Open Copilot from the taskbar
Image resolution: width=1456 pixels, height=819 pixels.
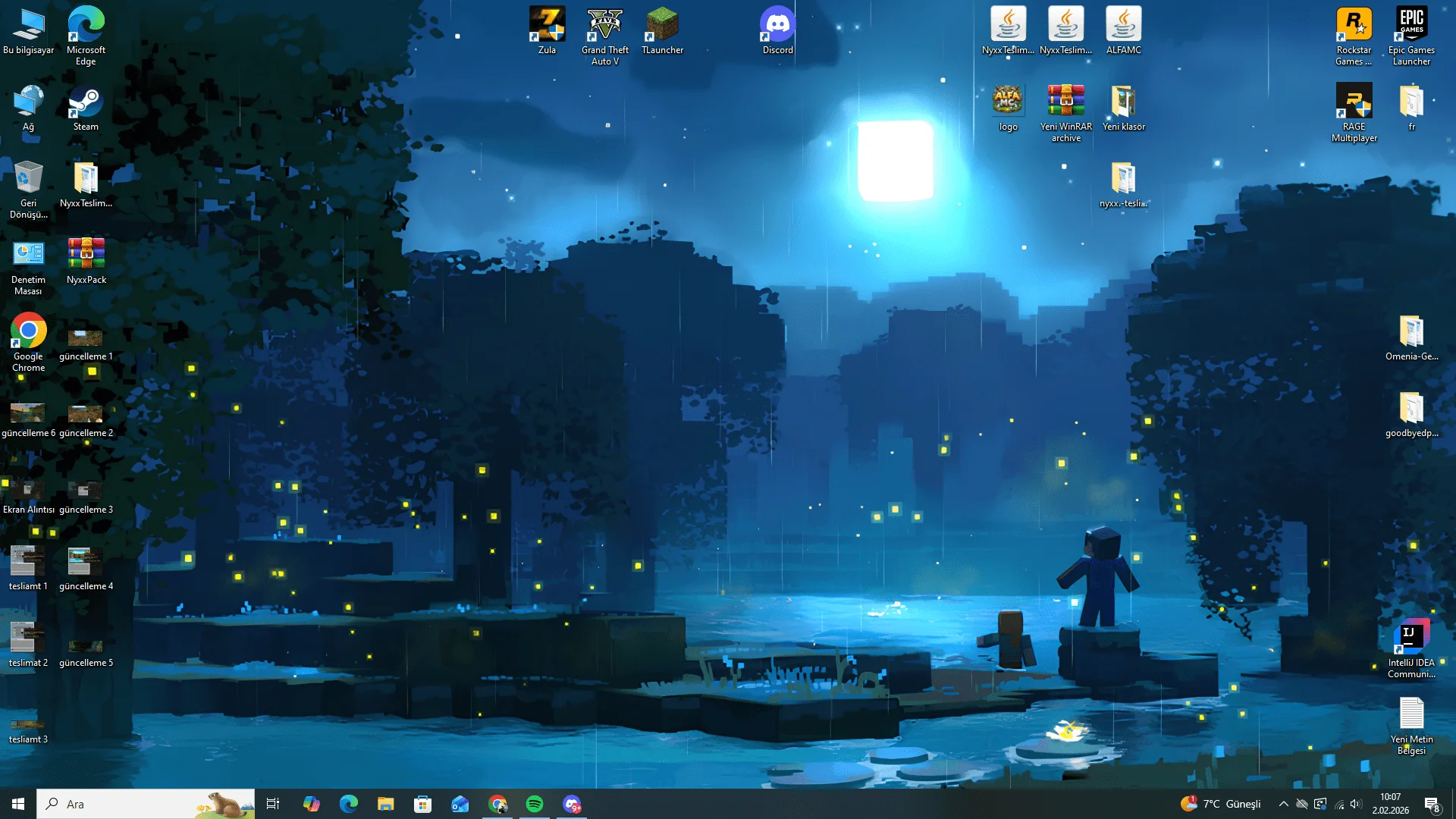click(x=311, y=804)
